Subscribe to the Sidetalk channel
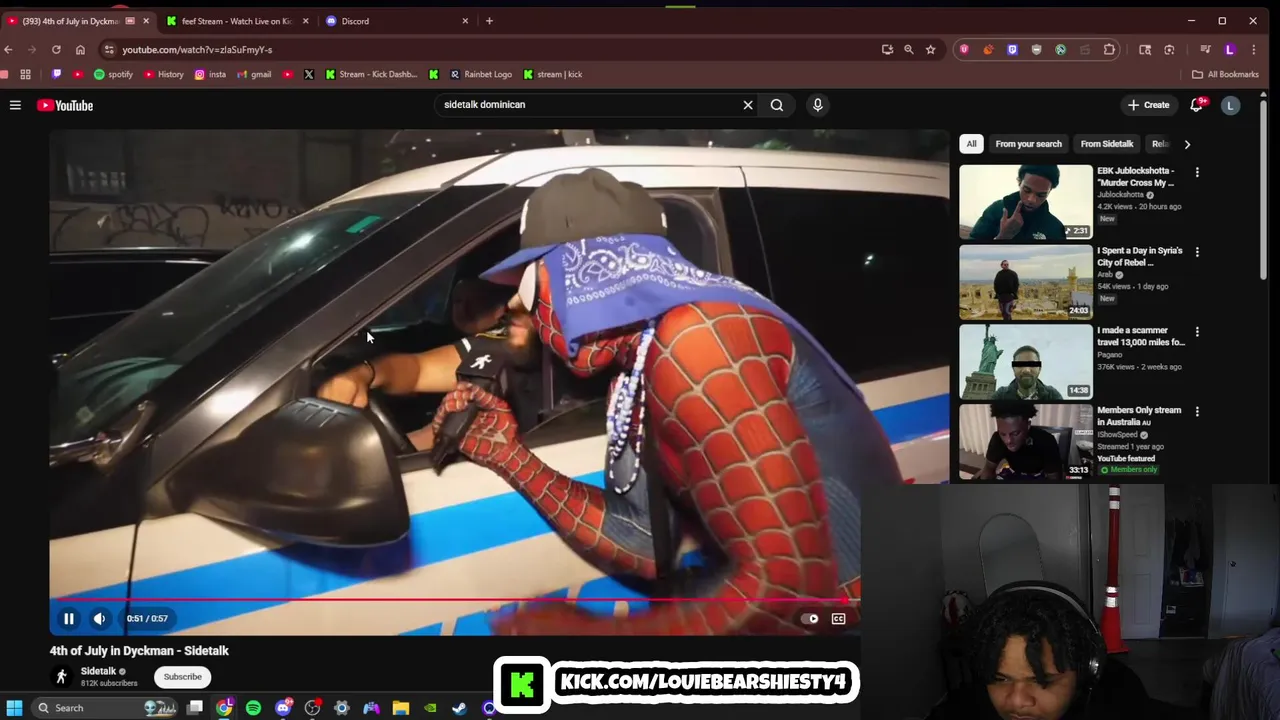This screenshot has height=720, width=1280. coord(183,677)
